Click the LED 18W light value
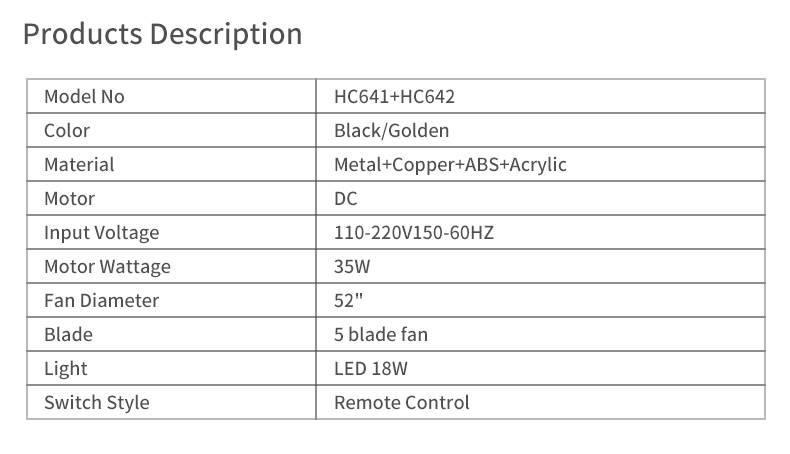The width and height of the screenshot is (790, 454). (371, 369)
